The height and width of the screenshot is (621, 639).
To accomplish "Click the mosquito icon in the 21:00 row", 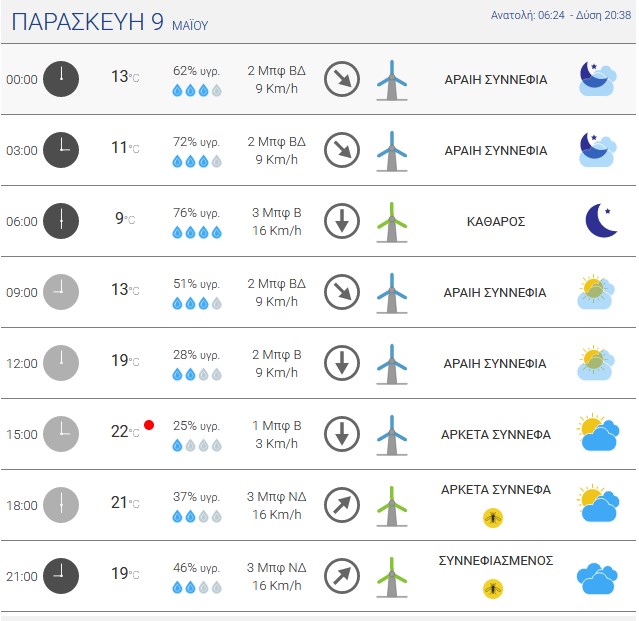I will (x=493, y=589).
